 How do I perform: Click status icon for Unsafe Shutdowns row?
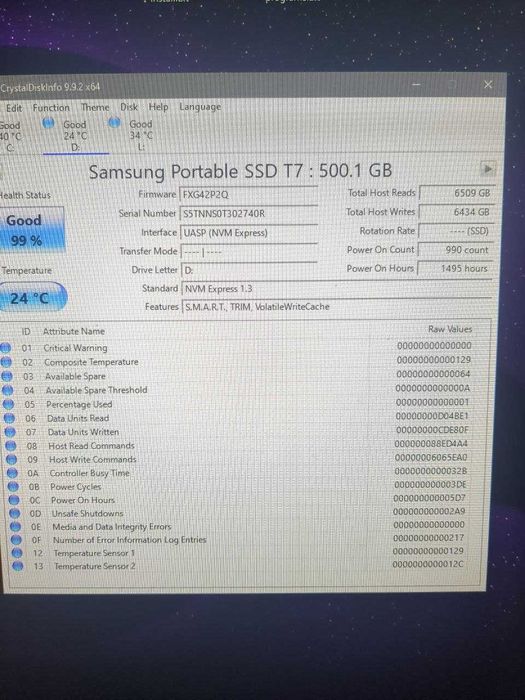tap(15, 513)
